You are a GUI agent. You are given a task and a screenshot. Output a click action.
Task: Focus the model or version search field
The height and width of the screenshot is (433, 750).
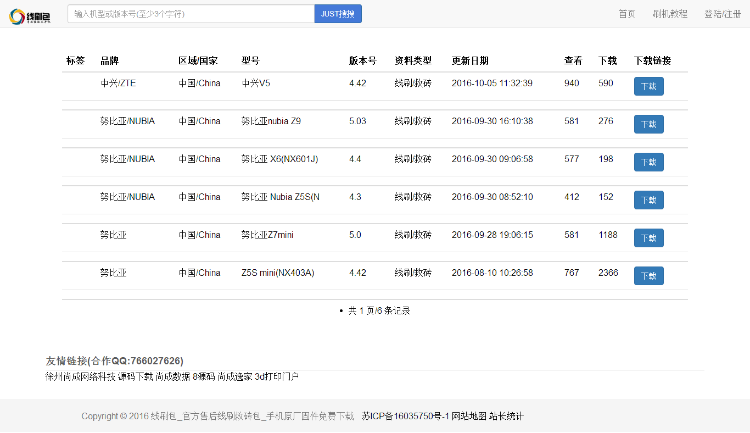[x=191, y=14]
